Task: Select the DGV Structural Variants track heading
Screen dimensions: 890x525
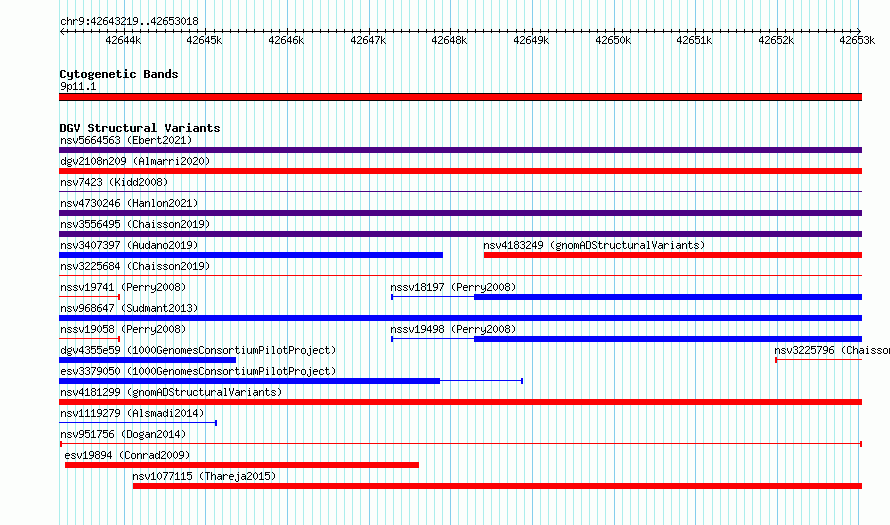Action: [x=140, y=128]
